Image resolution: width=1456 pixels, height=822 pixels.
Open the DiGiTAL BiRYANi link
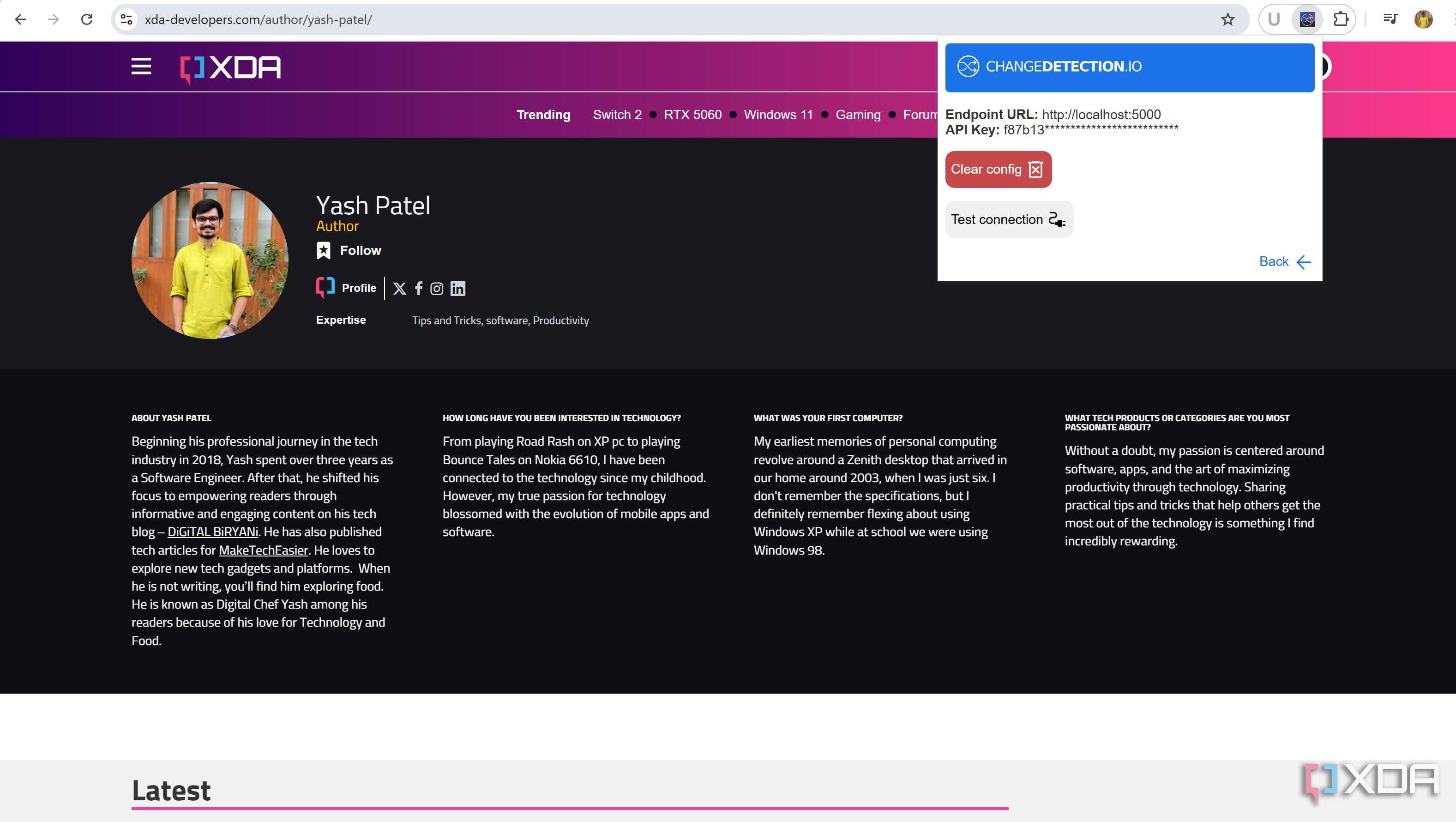coord(212,532)
